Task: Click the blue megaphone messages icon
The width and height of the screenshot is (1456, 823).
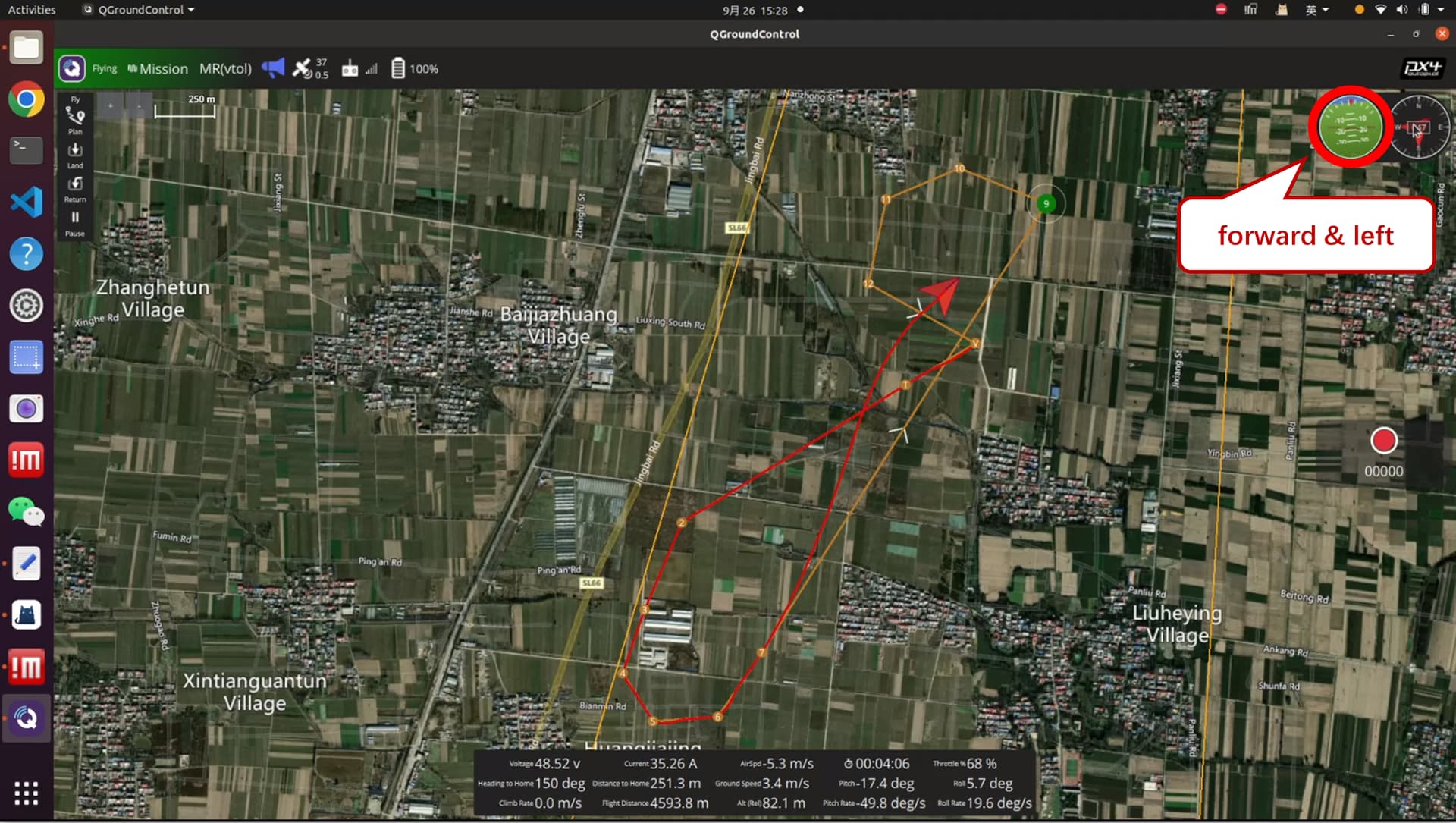Action: pyautogui.click(x=273, y=68)
